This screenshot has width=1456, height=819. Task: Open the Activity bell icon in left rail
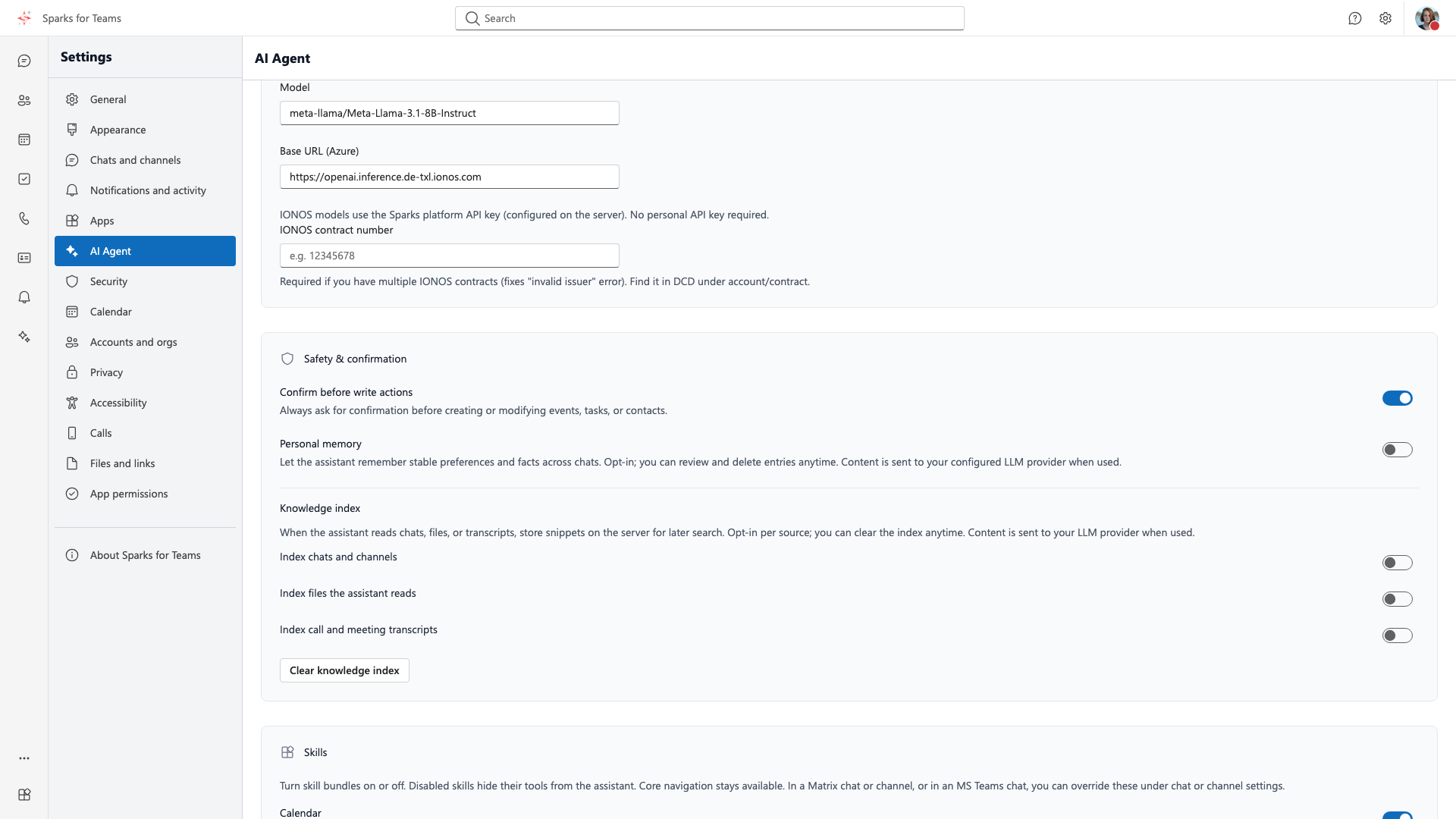click(24, 297)
